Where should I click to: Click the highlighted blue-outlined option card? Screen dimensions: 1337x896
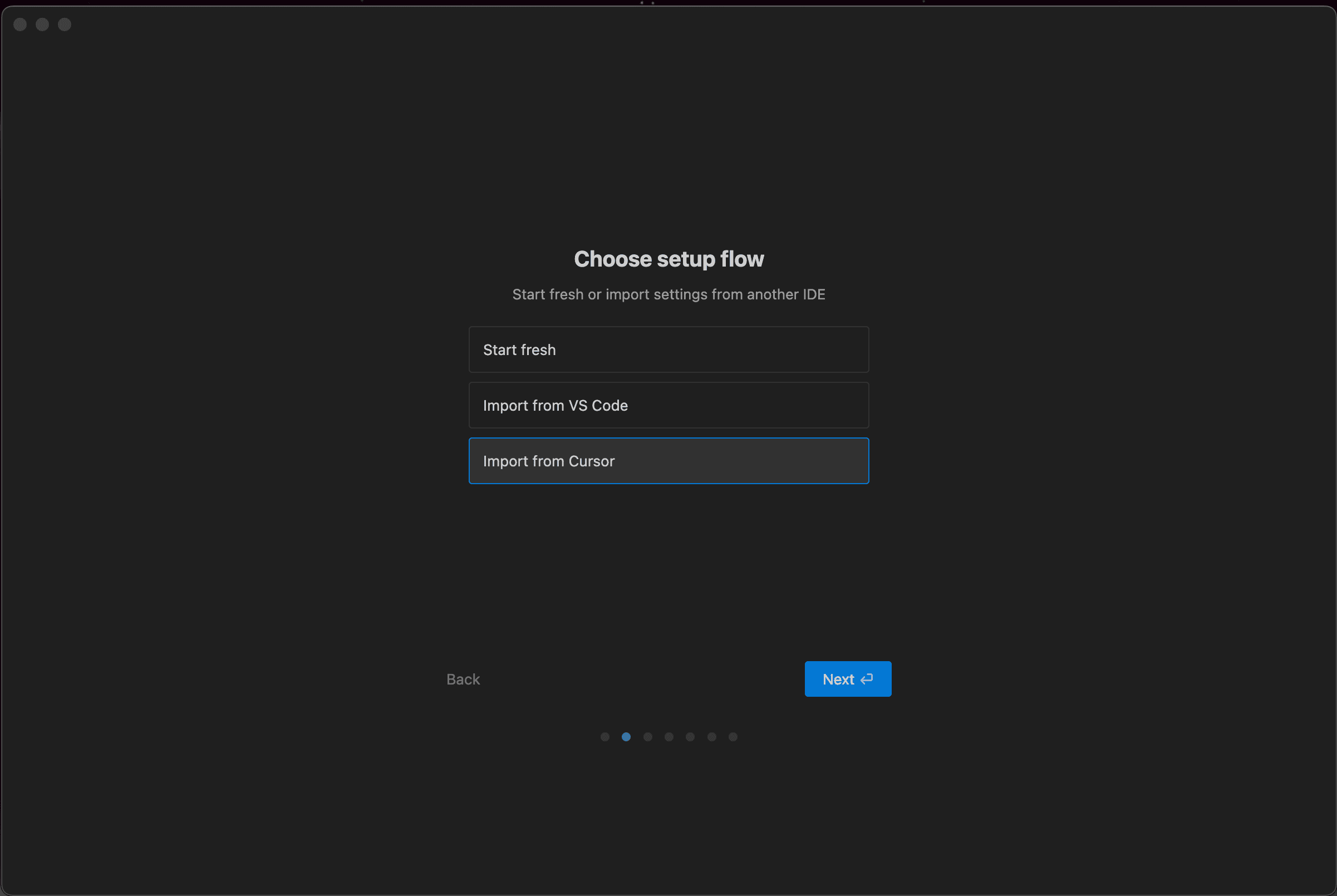pos(668,461)
